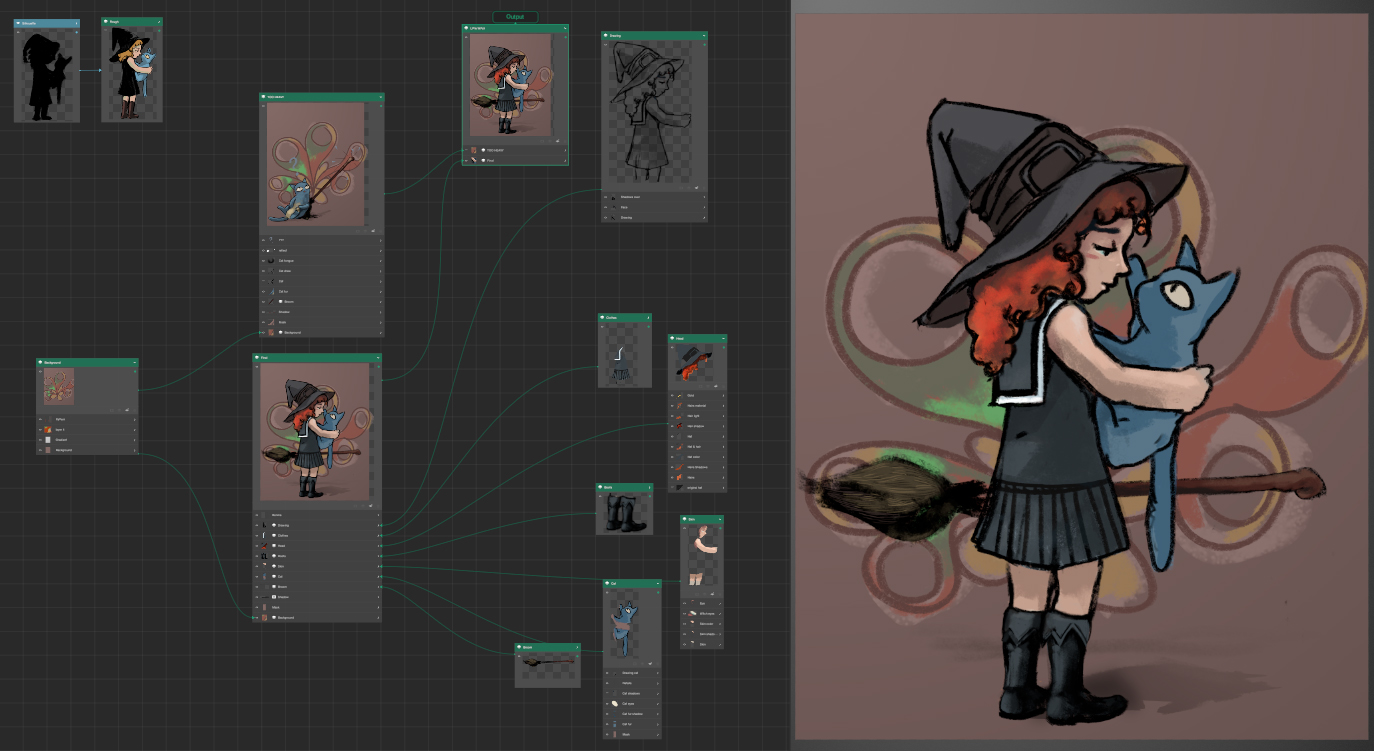The width and height of the screenshot is (1374, 751).
Task: Click the Silhouette node header icon
Action: tap(19, 22)
